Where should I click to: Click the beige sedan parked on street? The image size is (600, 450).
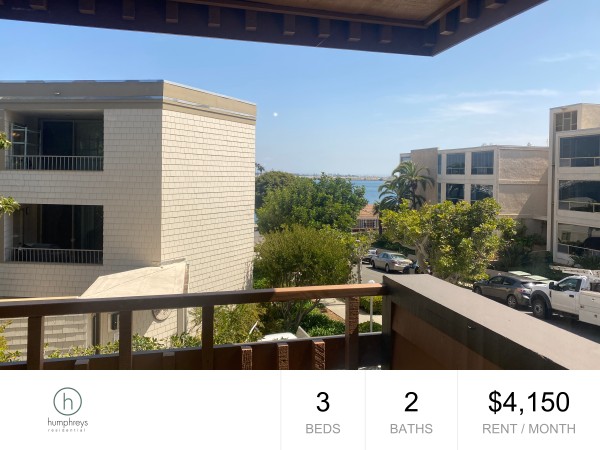pyautogui.click(x=392, y=262)
